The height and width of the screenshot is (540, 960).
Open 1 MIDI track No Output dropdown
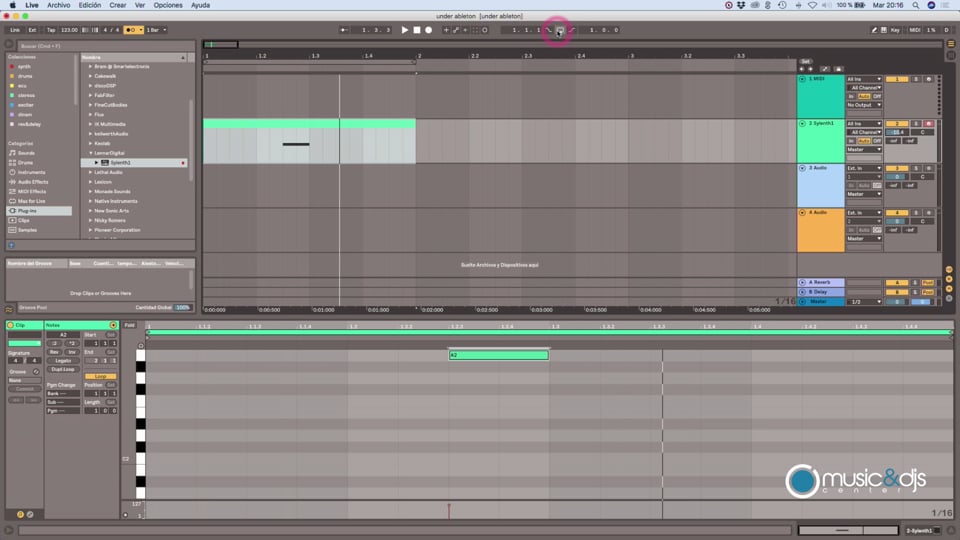point(864,105)
